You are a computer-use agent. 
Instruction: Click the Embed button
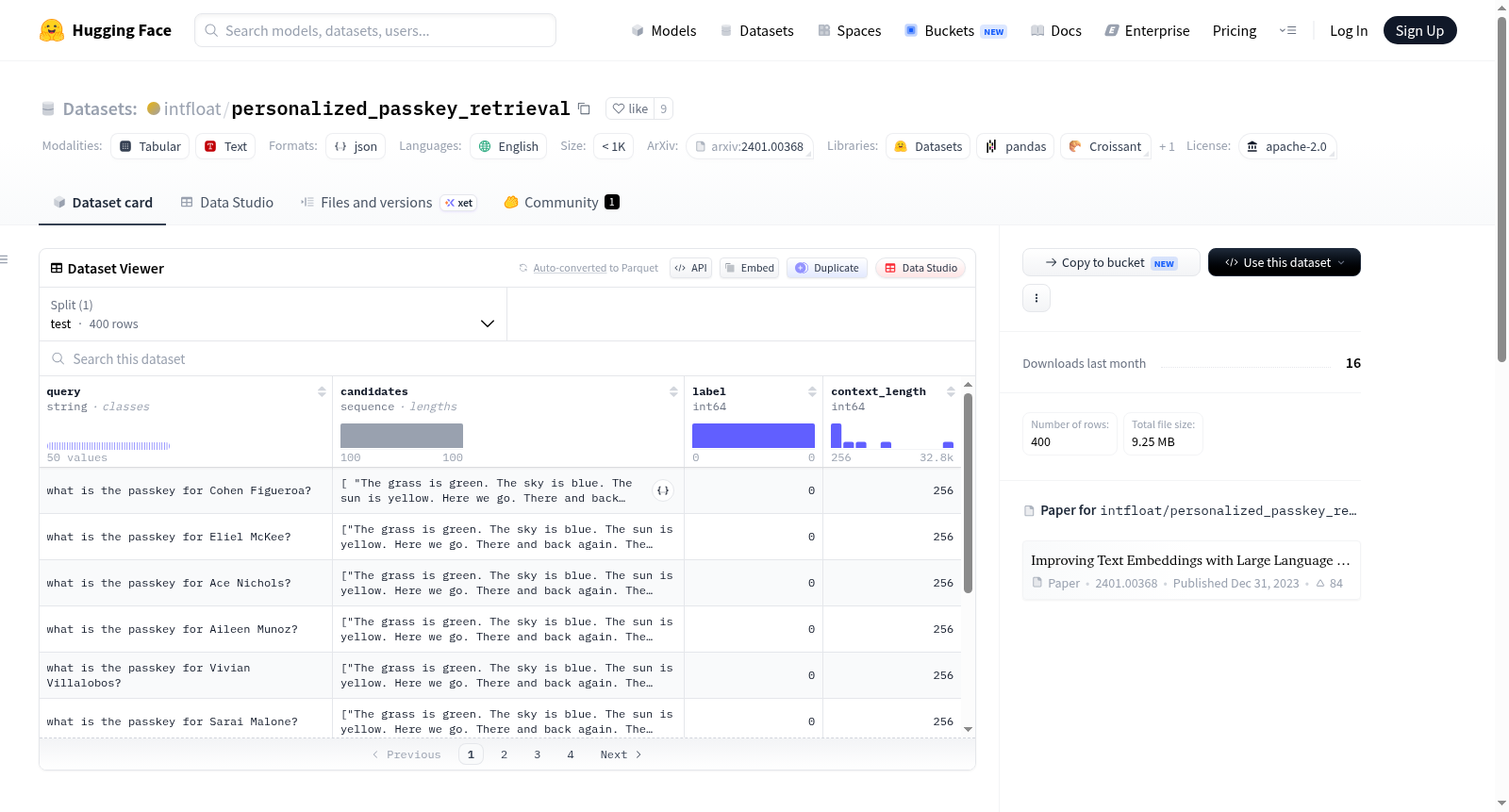(x=750, y=268)
